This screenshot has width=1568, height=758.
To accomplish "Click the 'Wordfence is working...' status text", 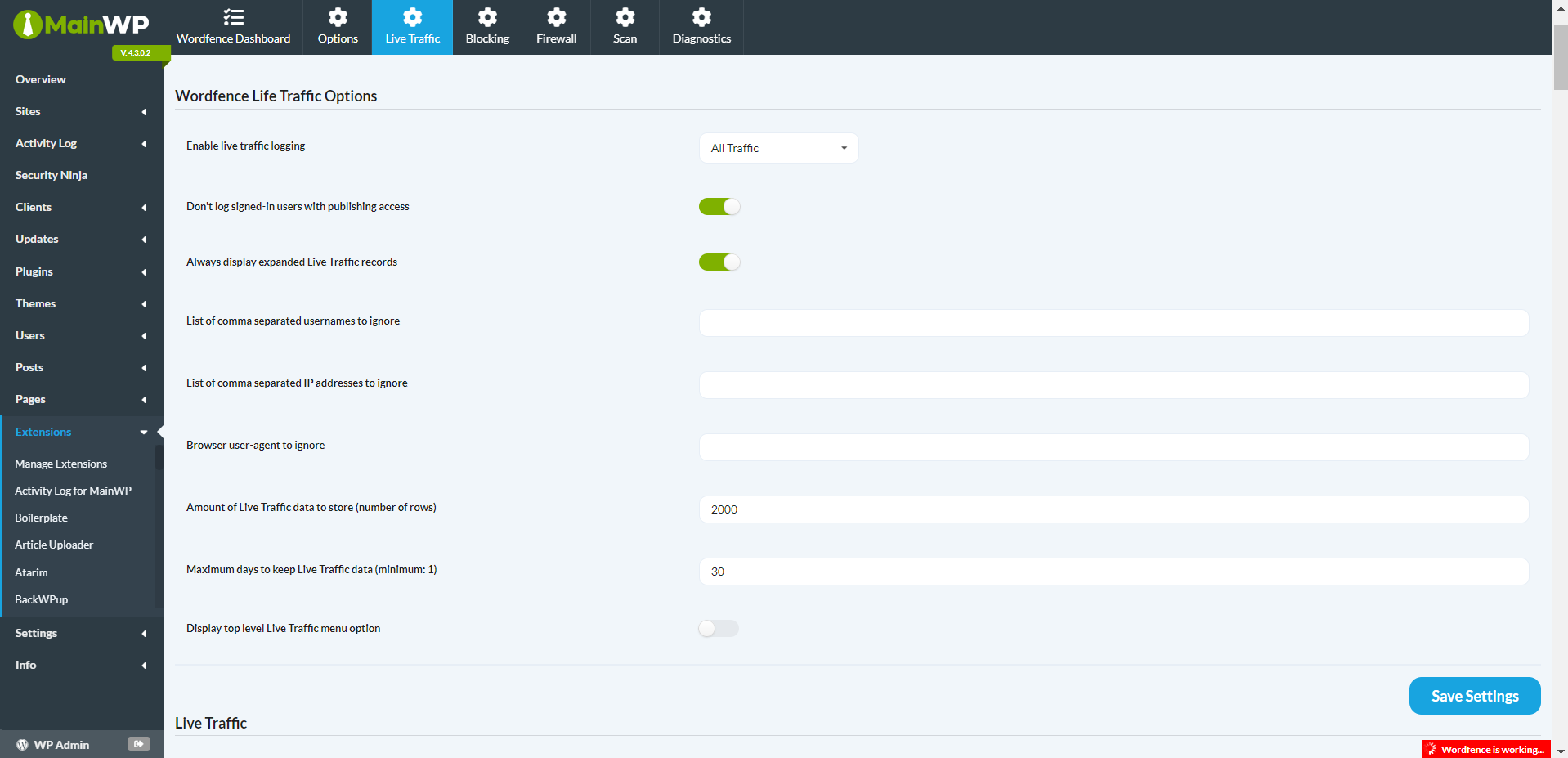I will (x=1492, y=749).
